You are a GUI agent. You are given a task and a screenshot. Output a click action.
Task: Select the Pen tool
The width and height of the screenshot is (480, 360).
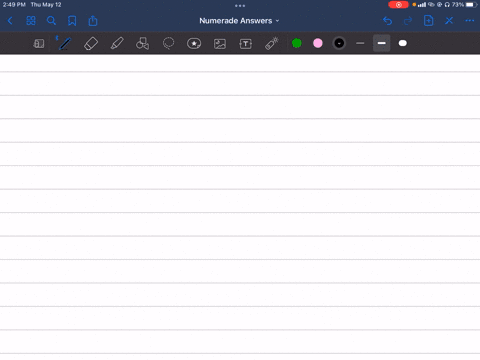pos(65,43)
